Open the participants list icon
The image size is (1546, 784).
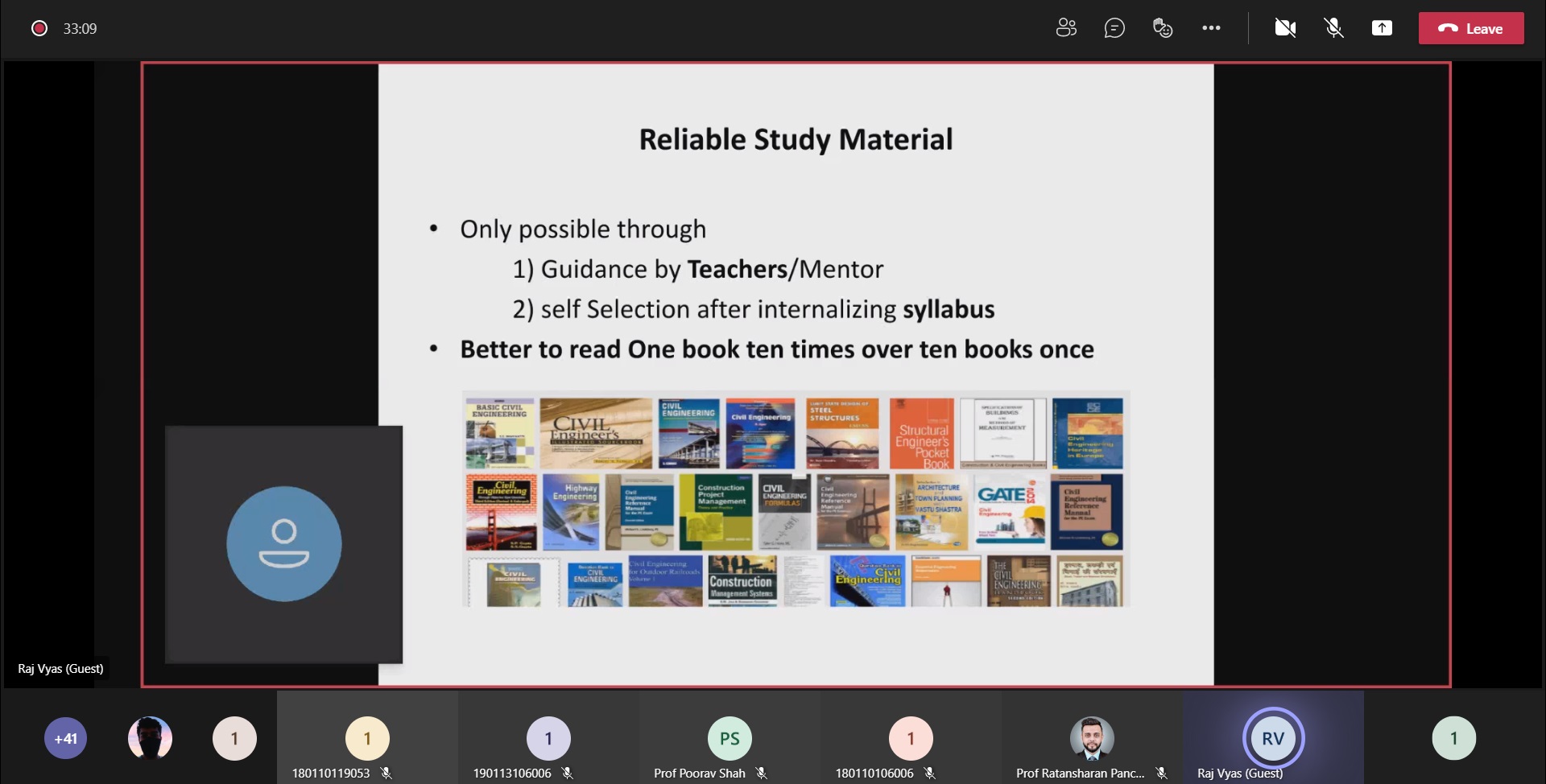point(1066,28)
